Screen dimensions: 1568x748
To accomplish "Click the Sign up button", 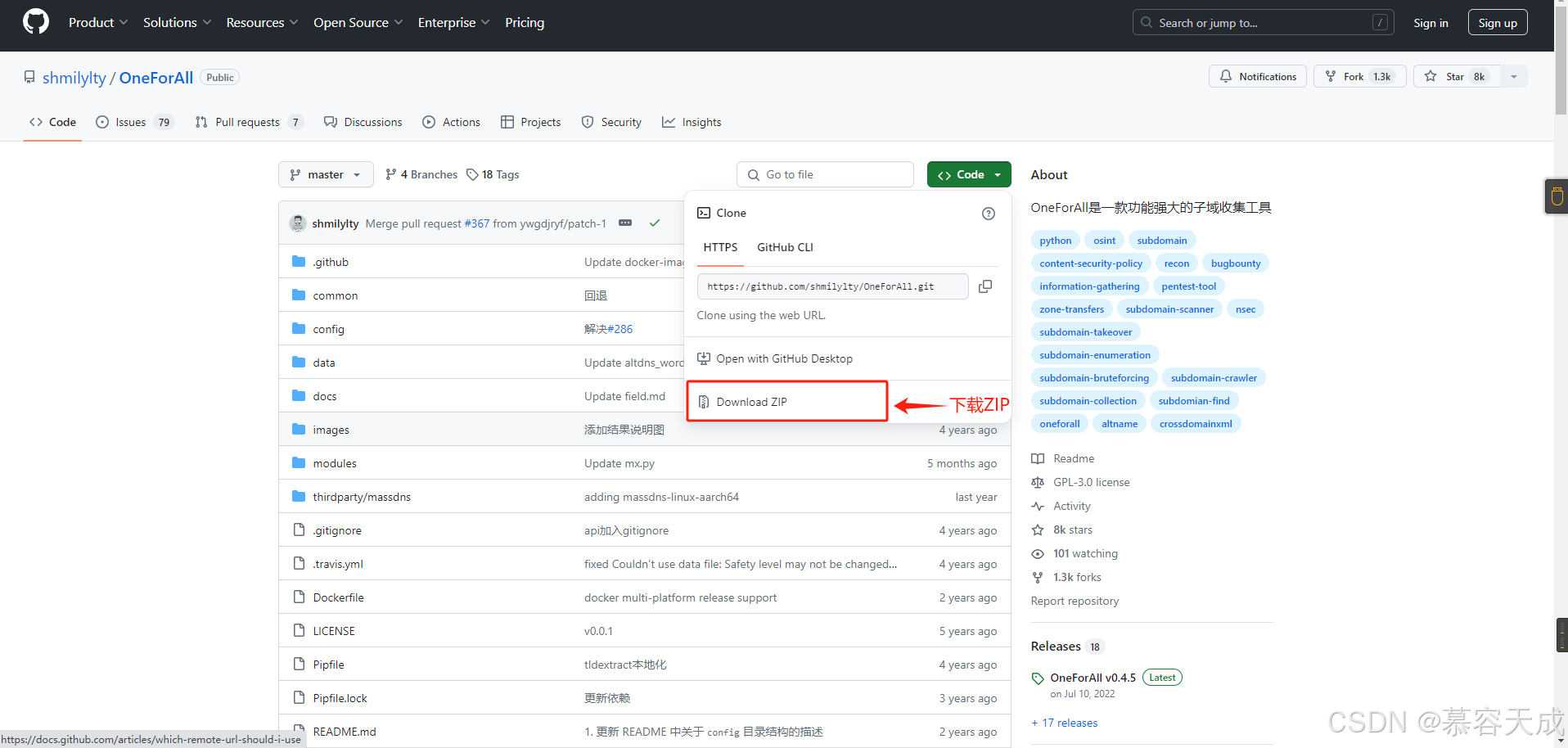I will click(x=1498, y=23).
